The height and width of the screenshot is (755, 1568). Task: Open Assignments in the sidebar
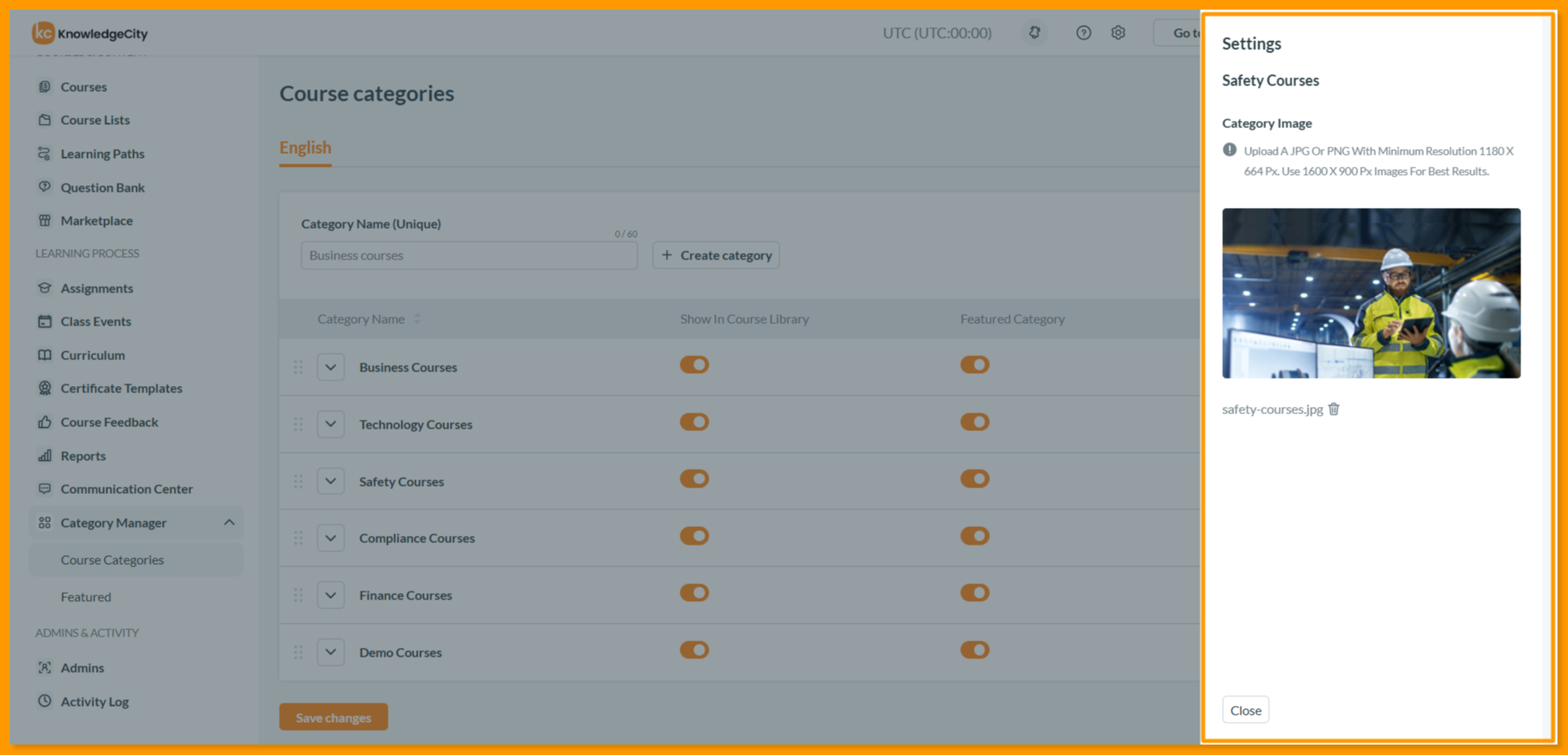97,288
